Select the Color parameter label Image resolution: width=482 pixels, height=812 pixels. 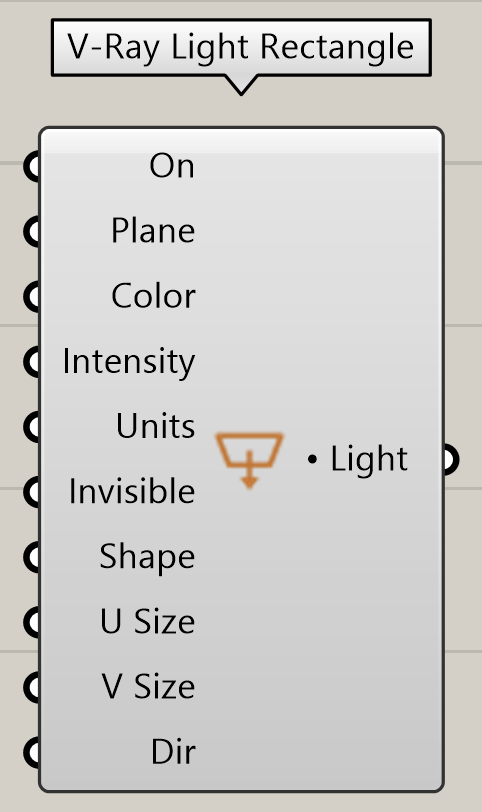pyautogui.click(x=153, y=296)
